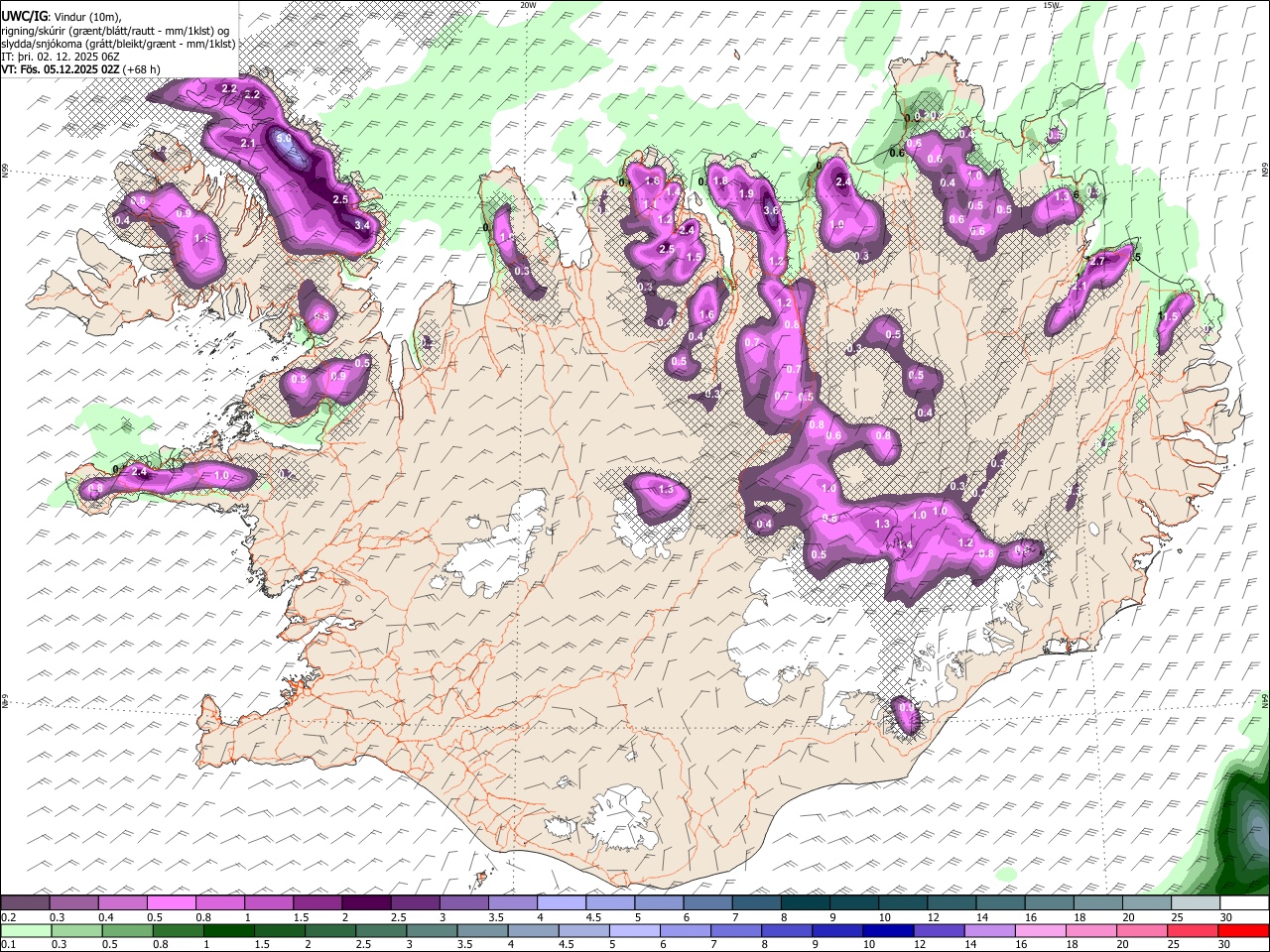The image size is (1270, 952).
Task: Pick the palest green 0.1 swatch in lower legend
Action: pyautogui.click(x=26, y=931)
